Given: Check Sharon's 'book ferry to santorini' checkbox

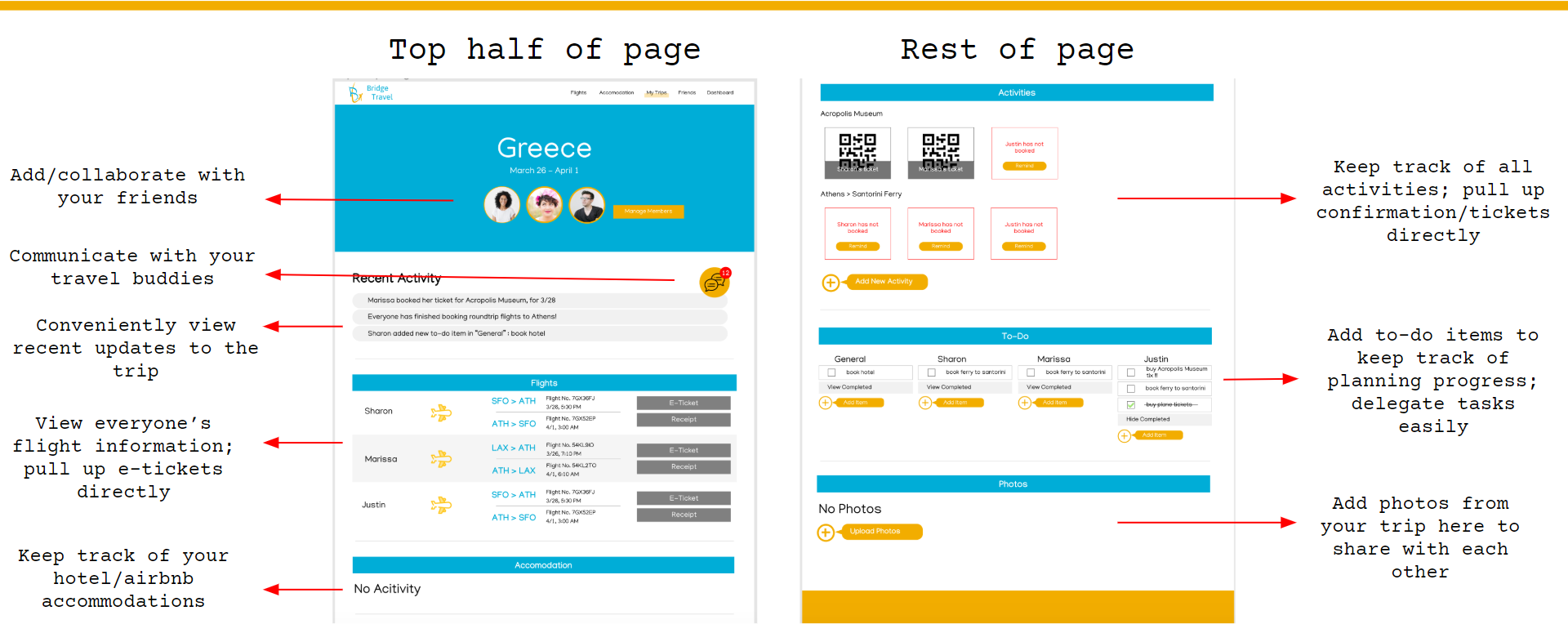Looking at the screenshot, I should pos(931,372).
